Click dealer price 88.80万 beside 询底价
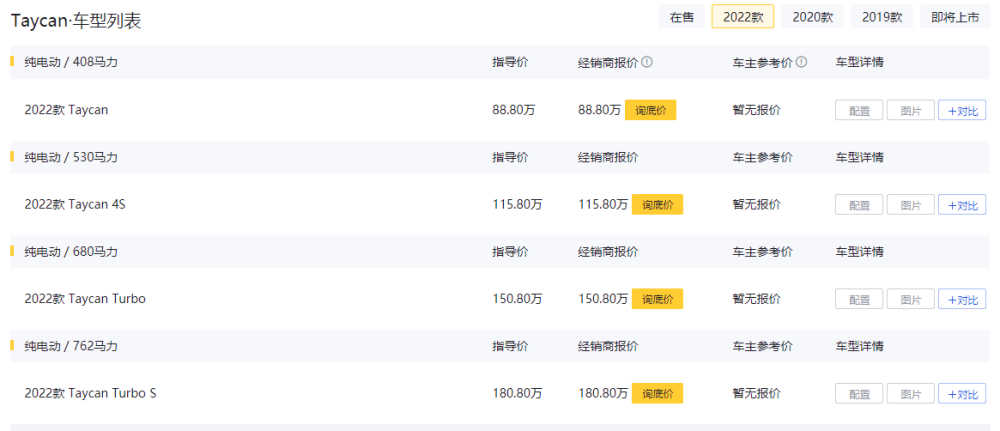1000x431 pixels. click(x=599, y=110)
